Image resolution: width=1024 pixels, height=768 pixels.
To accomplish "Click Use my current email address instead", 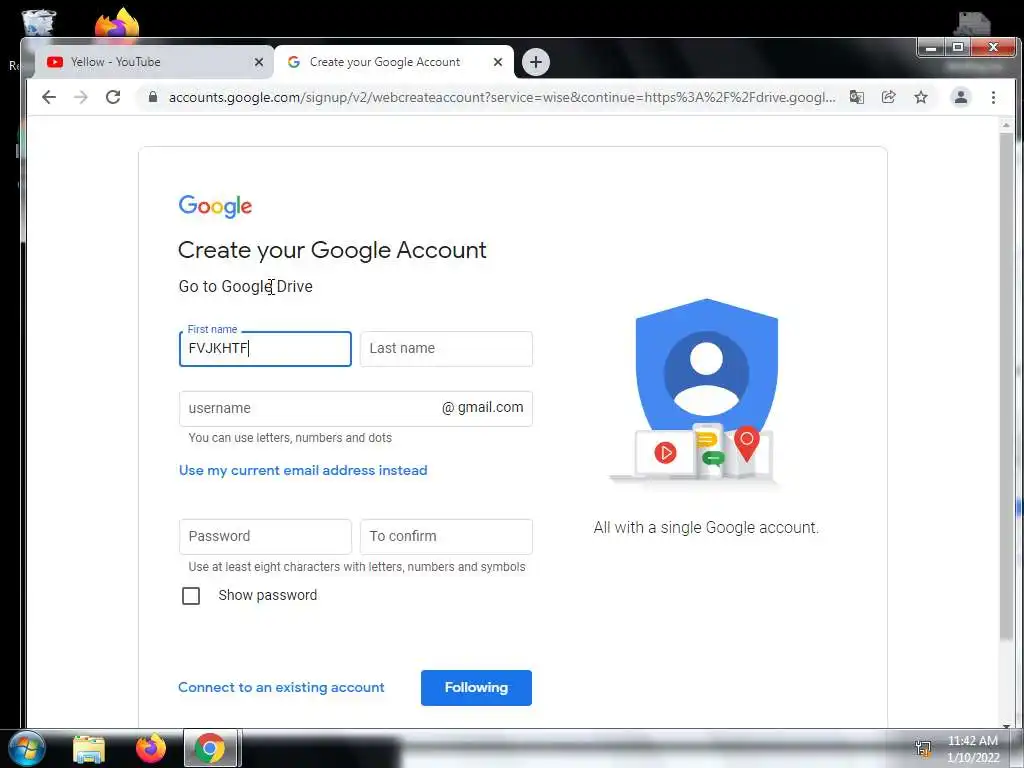I will click(303, 470).
